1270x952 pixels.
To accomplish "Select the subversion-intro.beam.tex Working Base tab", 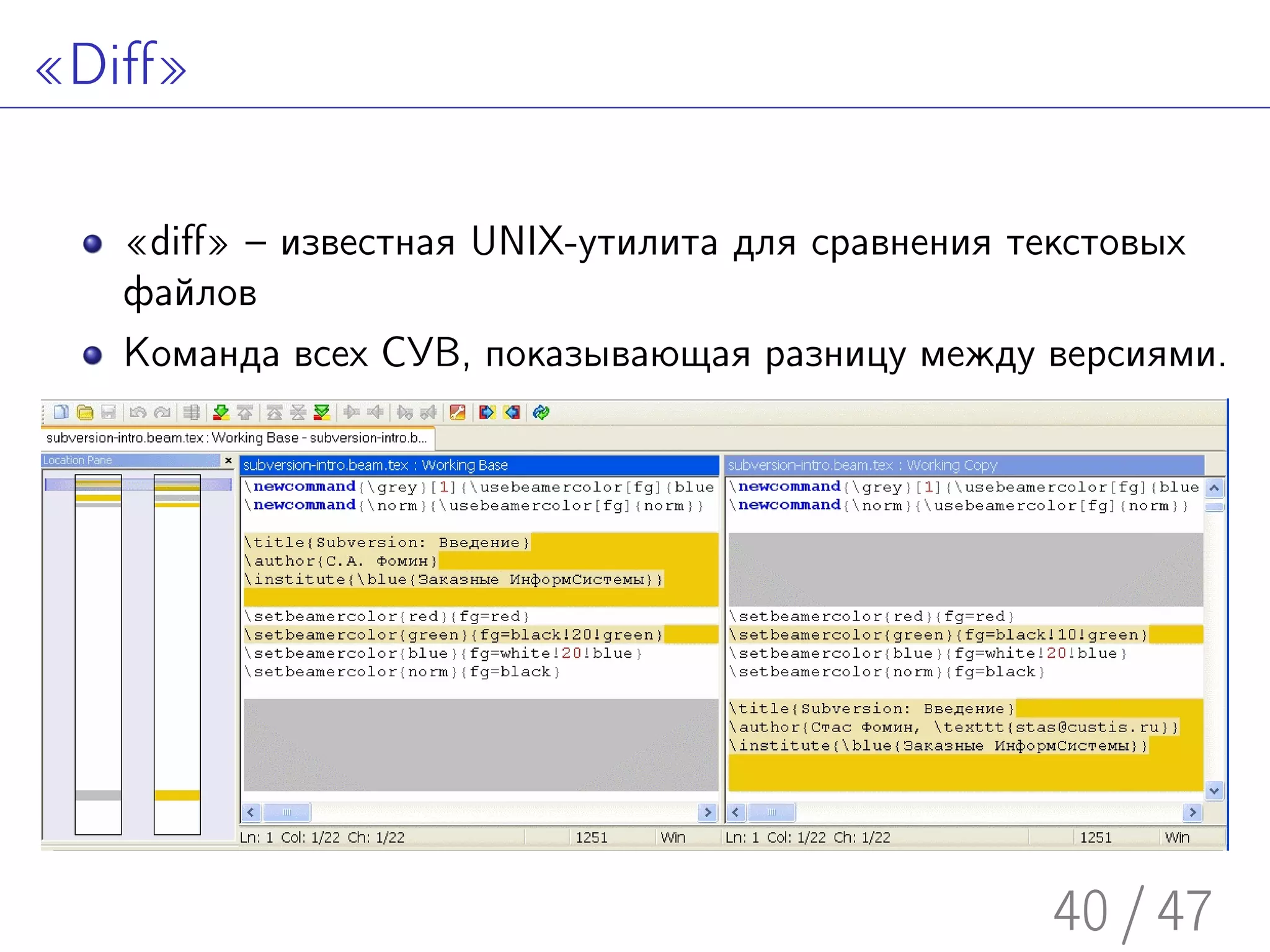I will 237,438.
